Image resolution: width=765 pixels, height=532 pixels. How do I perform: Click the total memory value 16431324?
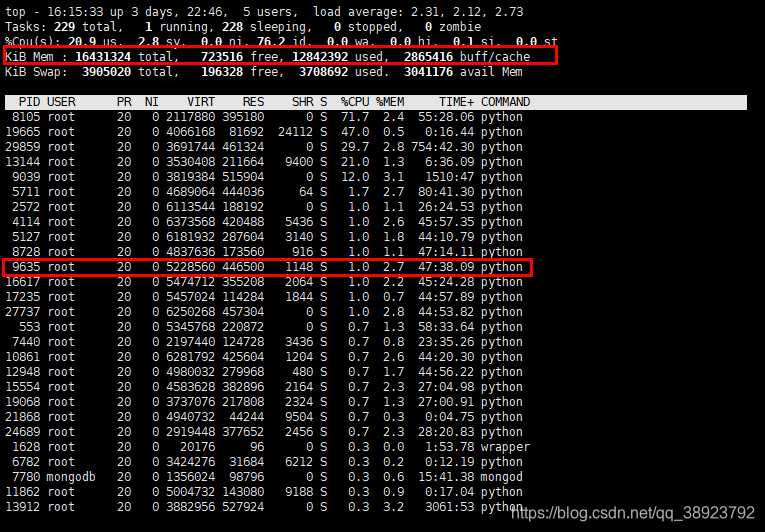[x=103, y=57]
